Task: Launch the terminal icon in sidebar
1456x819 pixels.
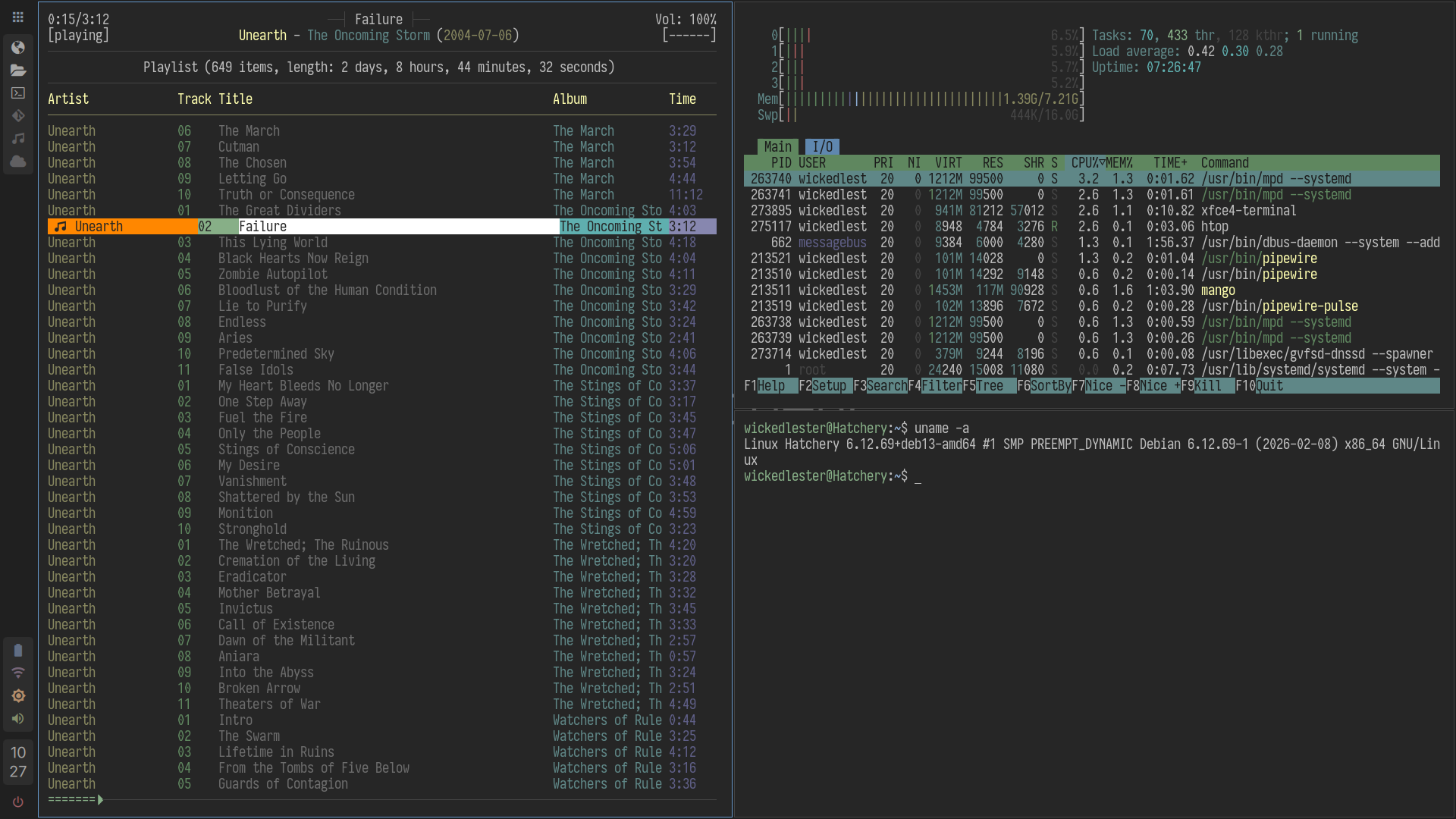Action: (18, 93)
